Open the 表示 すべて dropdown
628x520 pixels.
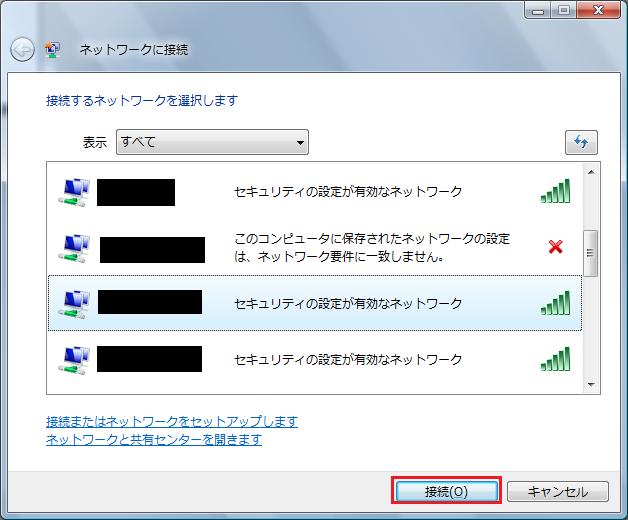pos(212,142)
